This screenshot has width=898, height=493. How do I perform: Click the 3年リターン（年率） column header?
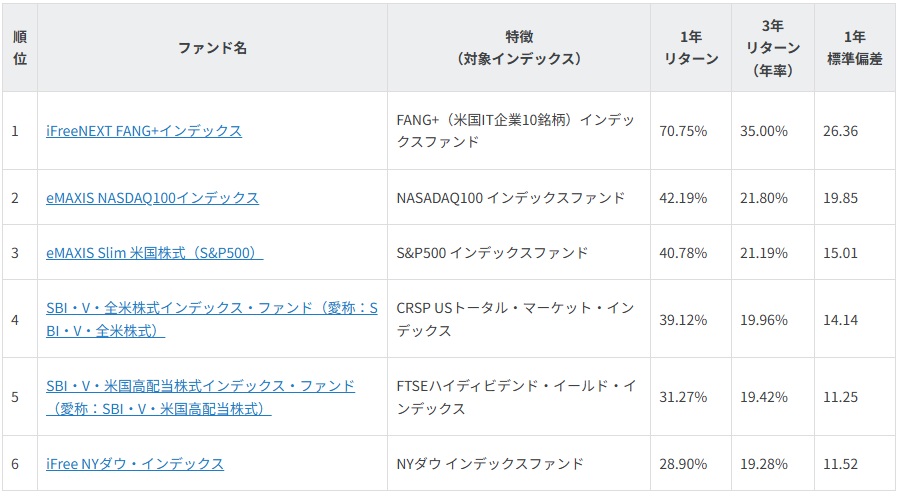pyautogui.click(x=772, y=48)
